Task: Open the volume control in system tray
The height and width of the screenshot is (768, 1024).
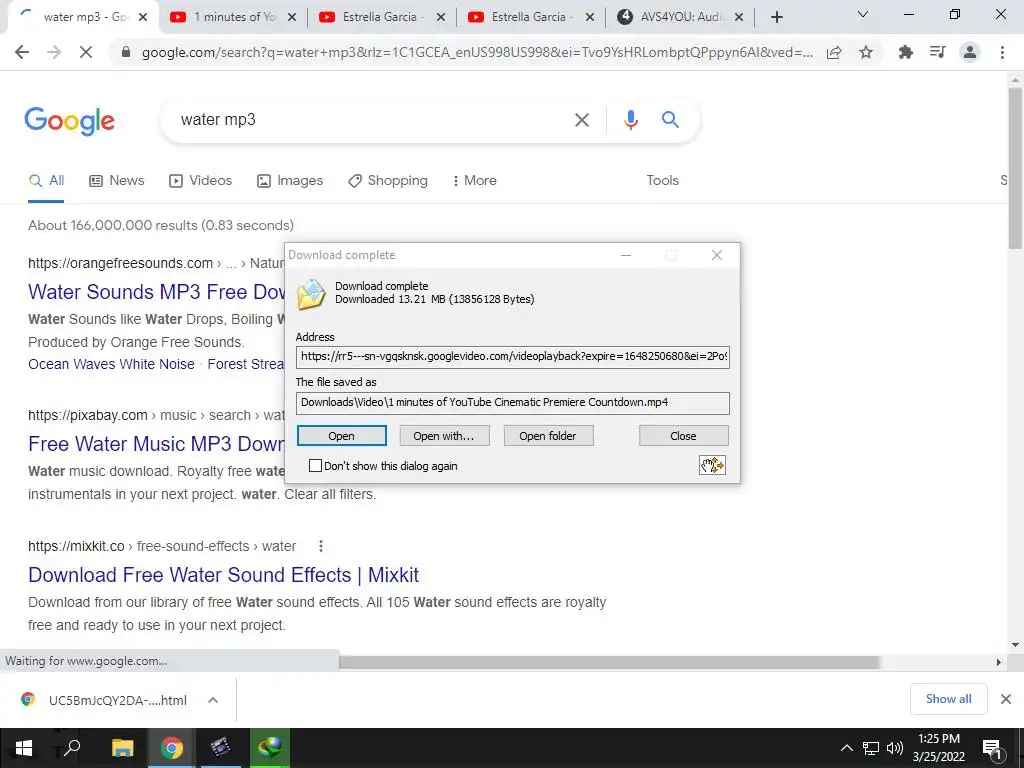Action: coord(895,748)
